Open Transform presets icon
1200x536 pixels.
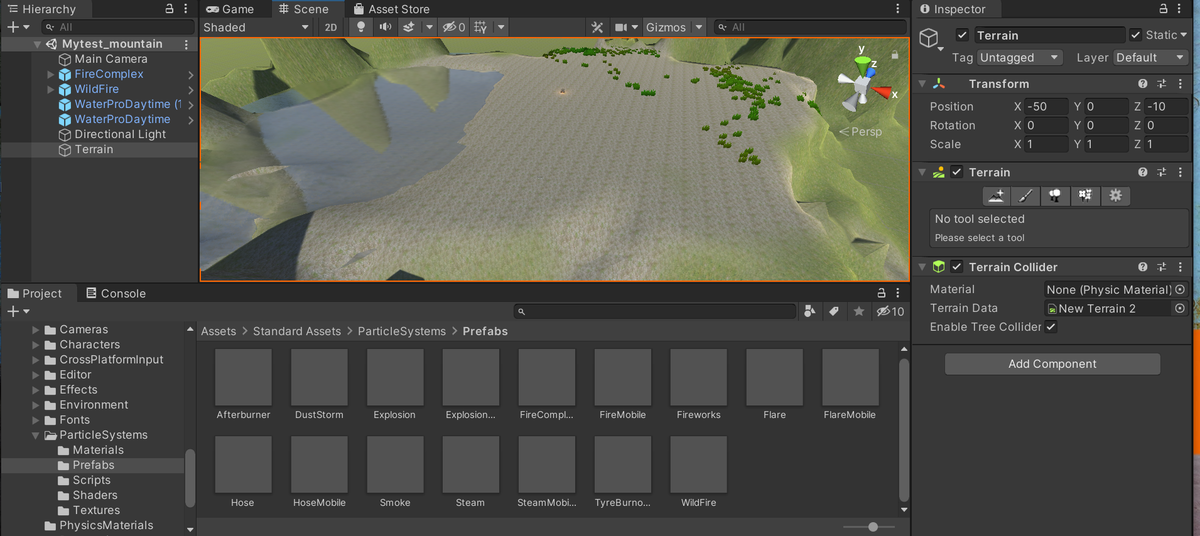point(1162,84)
